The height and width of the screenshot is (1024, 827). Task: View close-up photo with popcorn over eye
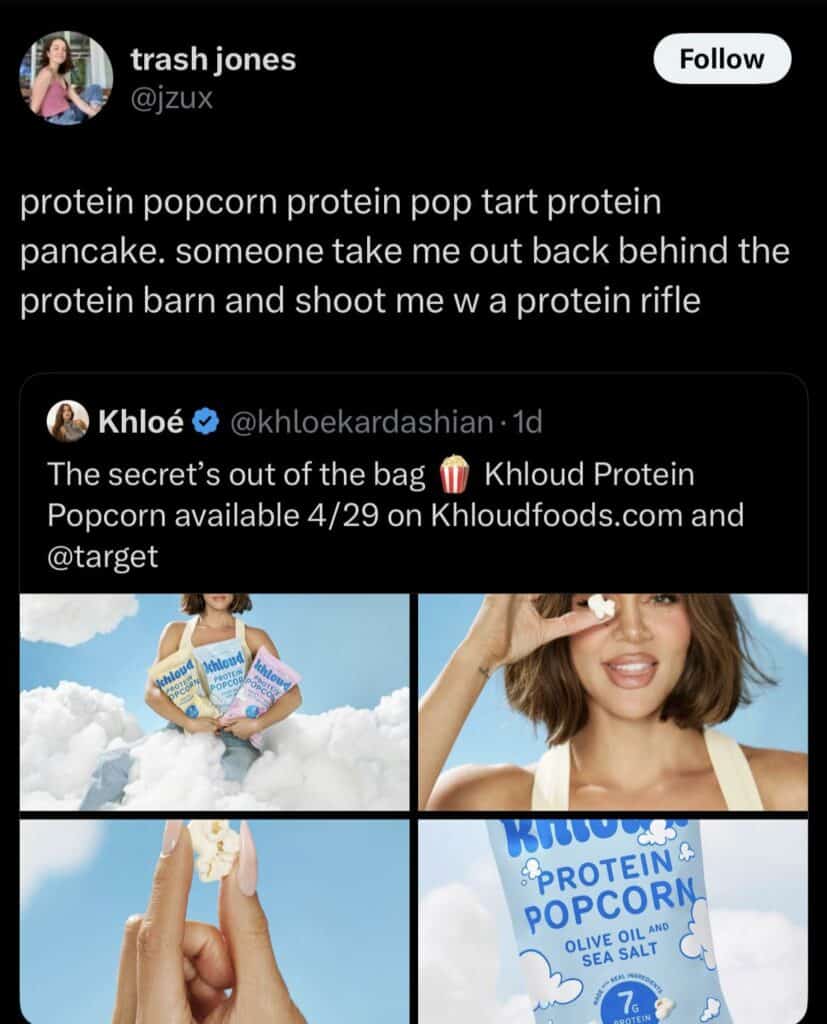click(x=613, y=702)
